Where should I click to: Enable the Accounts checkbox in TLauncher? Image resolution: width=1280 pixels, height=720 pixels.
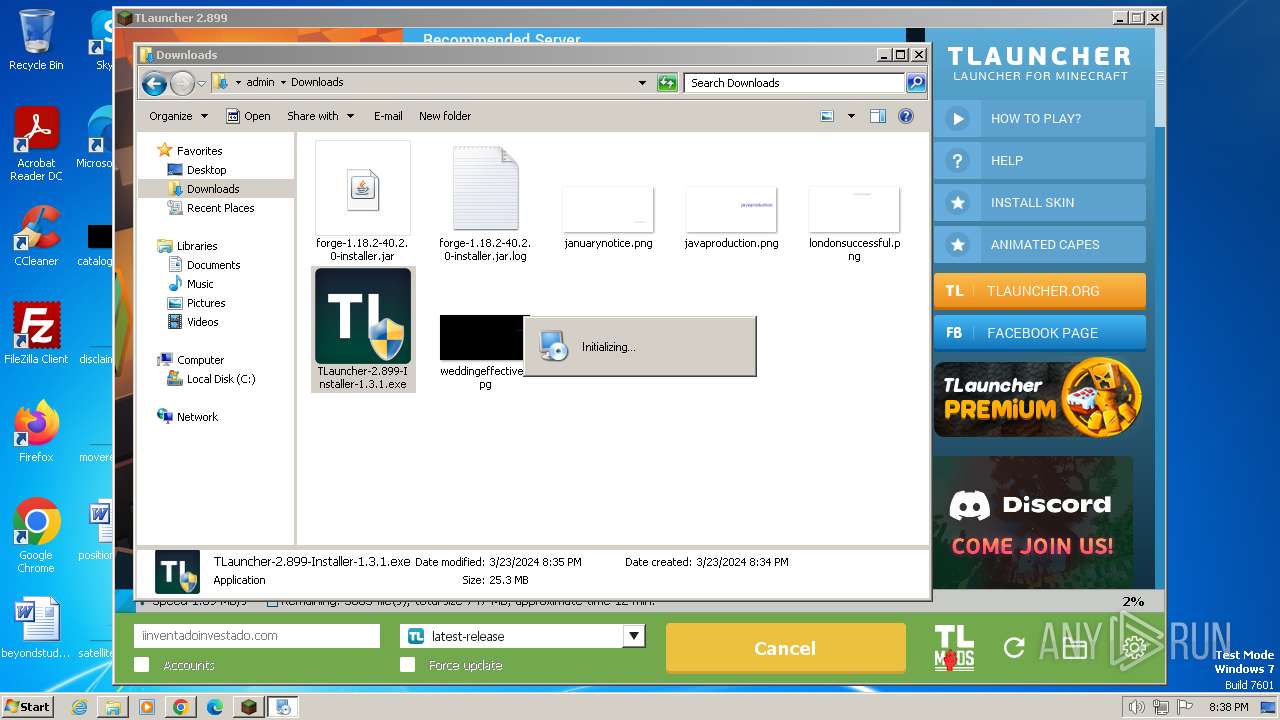(x=142, y=665)
